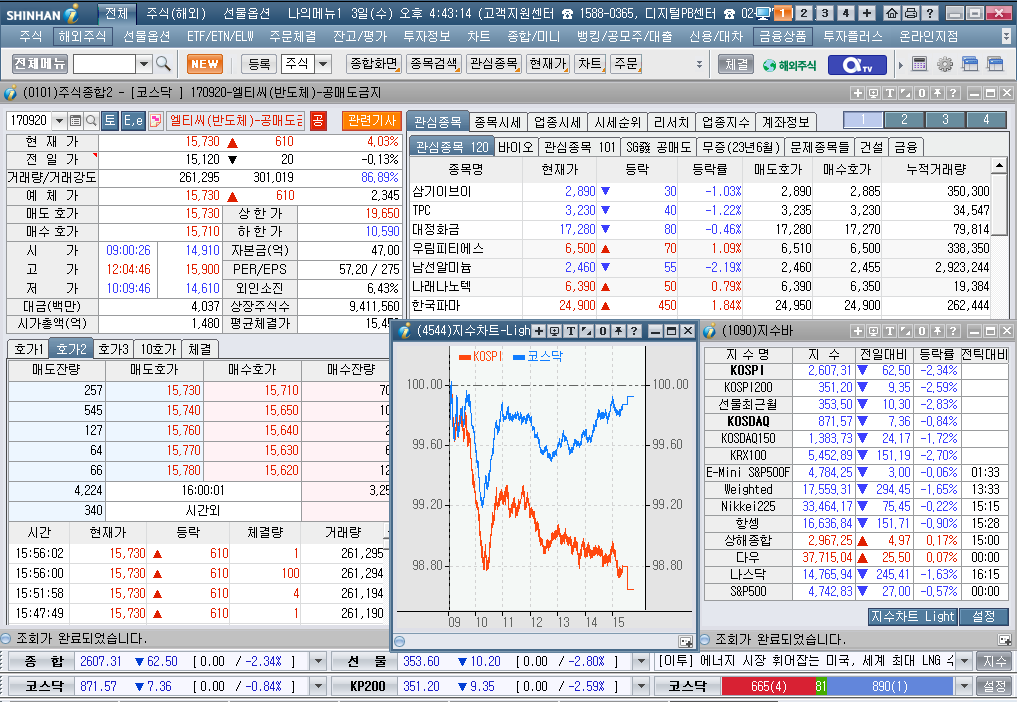Click the T font icon in the 주식종합2 title bar
The width and height of the screenshot is (1017, 702).
click(x=889, y=93)
